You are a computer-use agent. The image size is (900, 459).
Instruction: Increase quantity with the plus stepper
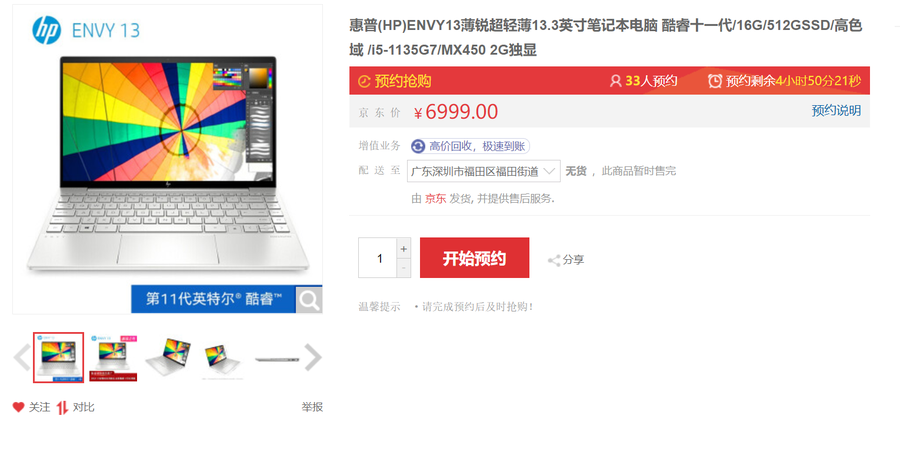click(404, 248)
